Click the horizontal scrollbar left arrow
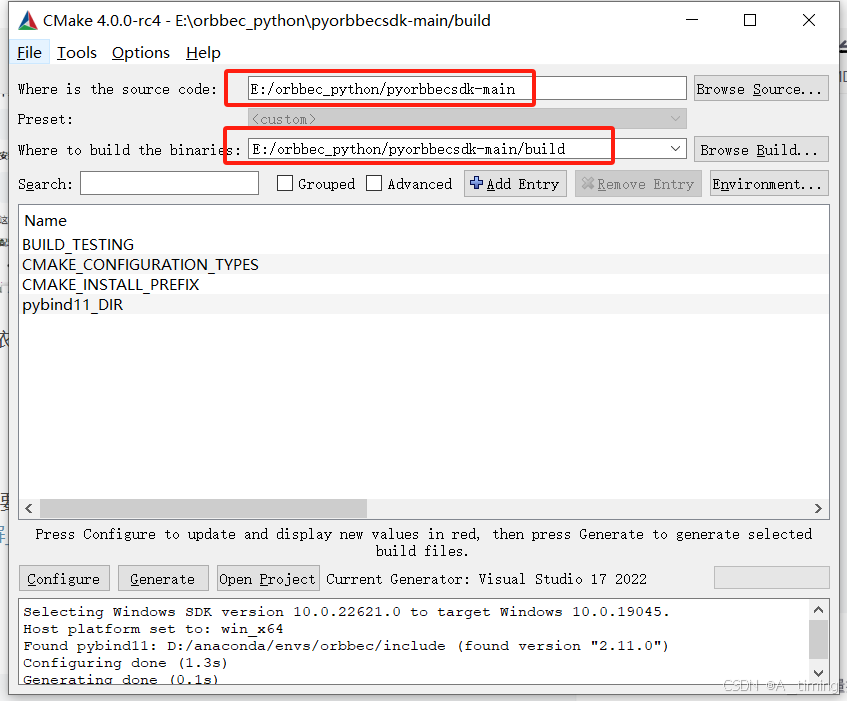Screen dimensions: 847x701 [x=29, y=508]
